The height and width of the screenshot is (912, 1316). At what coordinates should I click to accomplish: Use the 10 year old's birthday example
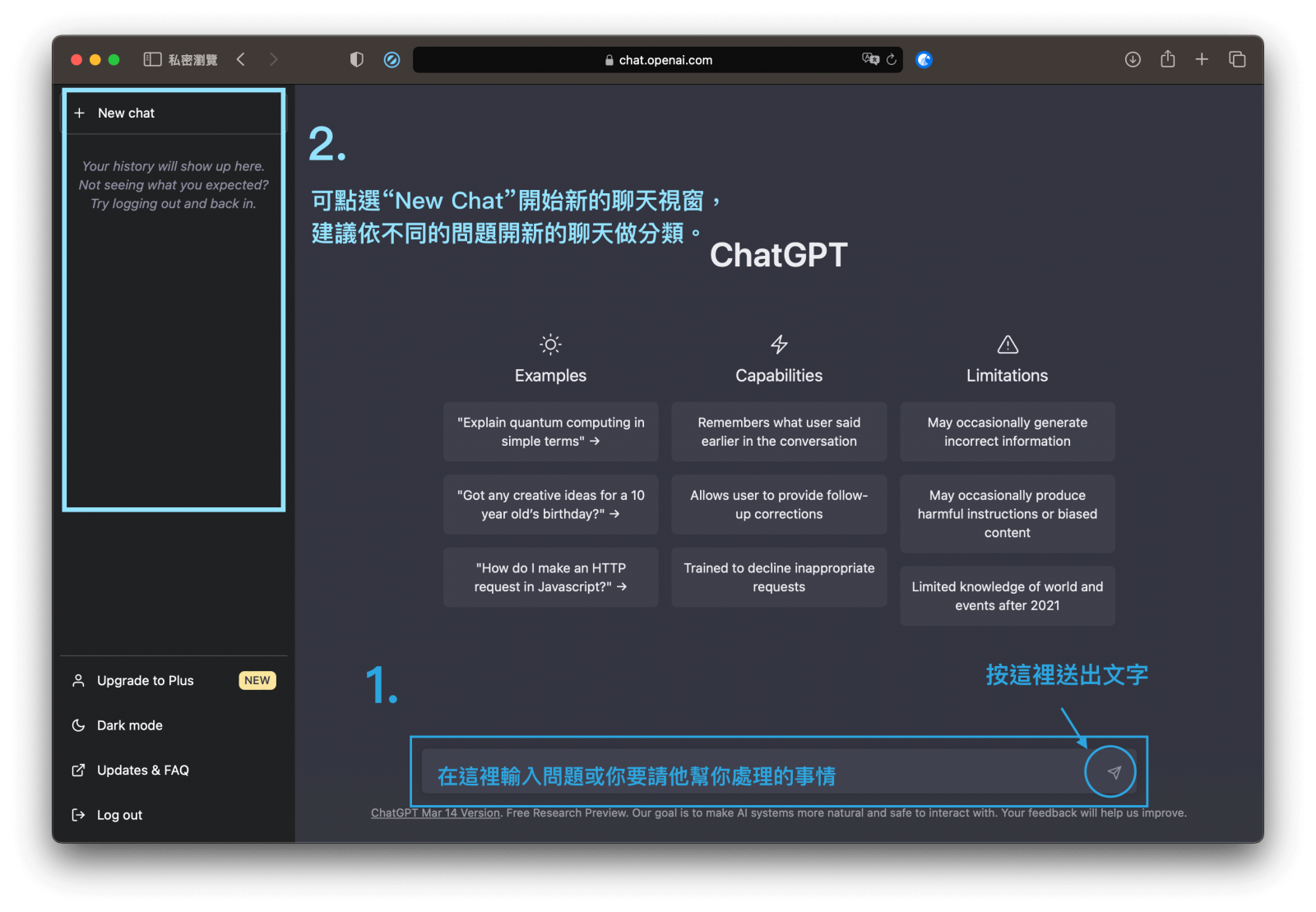point(550,504)
